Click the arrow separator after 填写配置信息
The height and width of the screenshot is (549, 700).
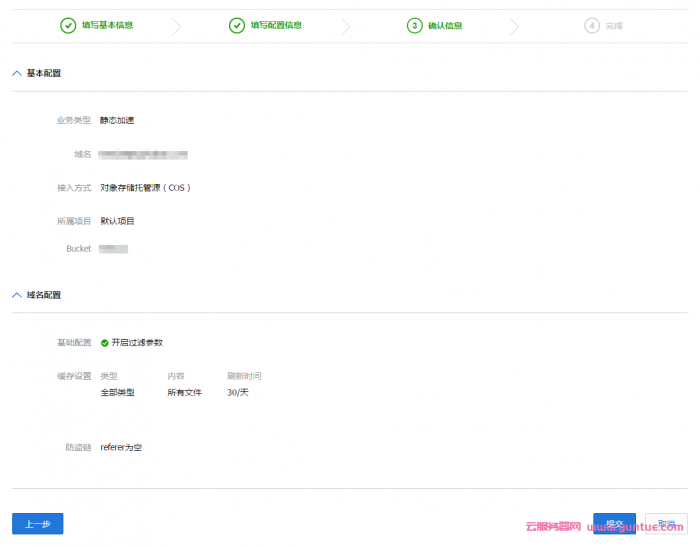click(346, 27)
